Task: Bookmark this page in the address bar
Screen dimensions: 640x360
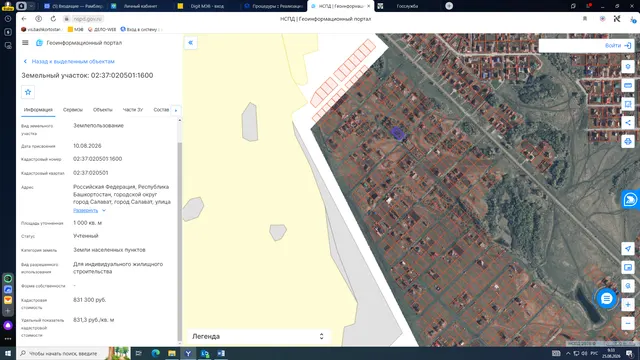Action: point(584,19)
